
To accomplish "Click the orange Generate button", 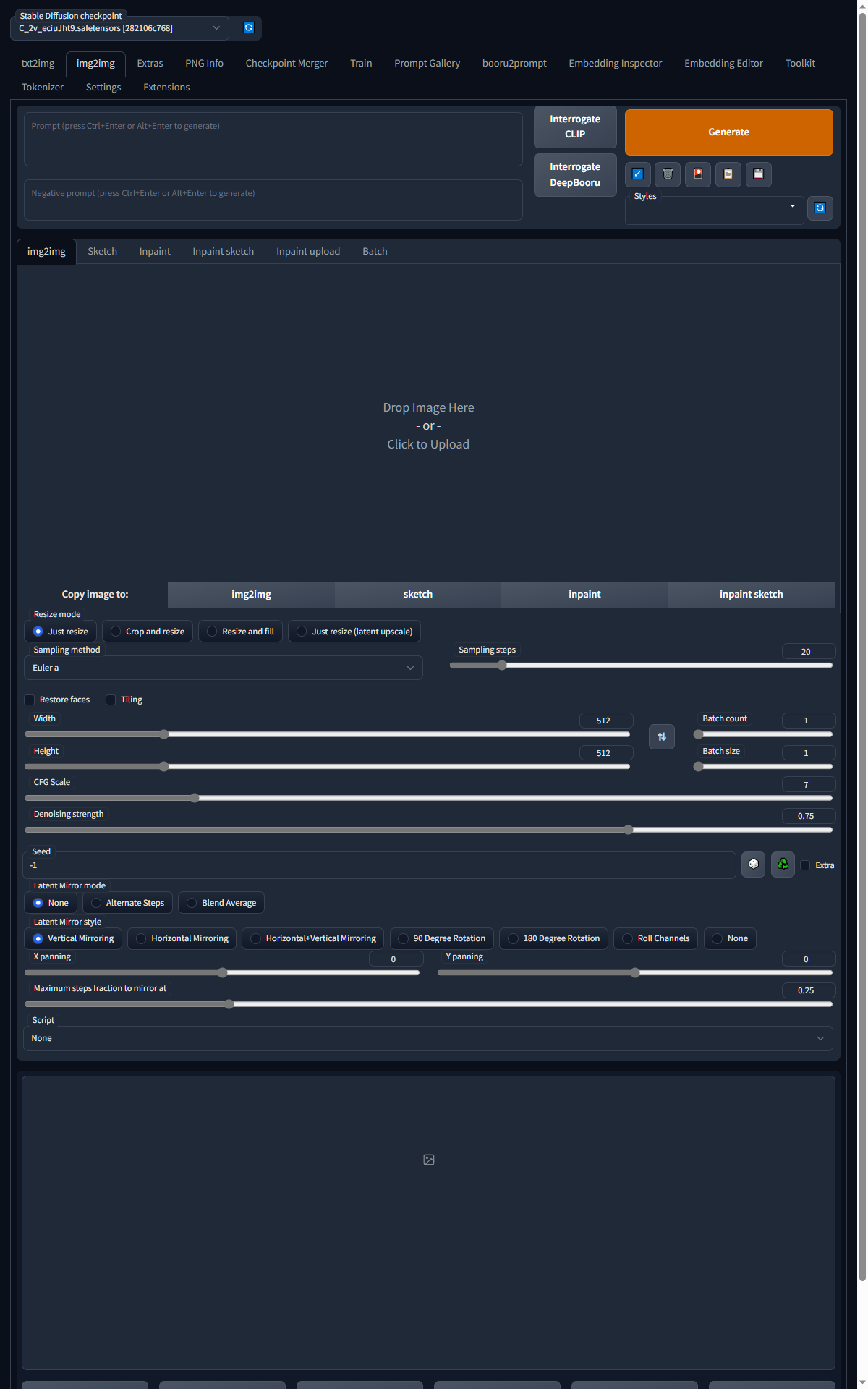I will click(728, 132).
